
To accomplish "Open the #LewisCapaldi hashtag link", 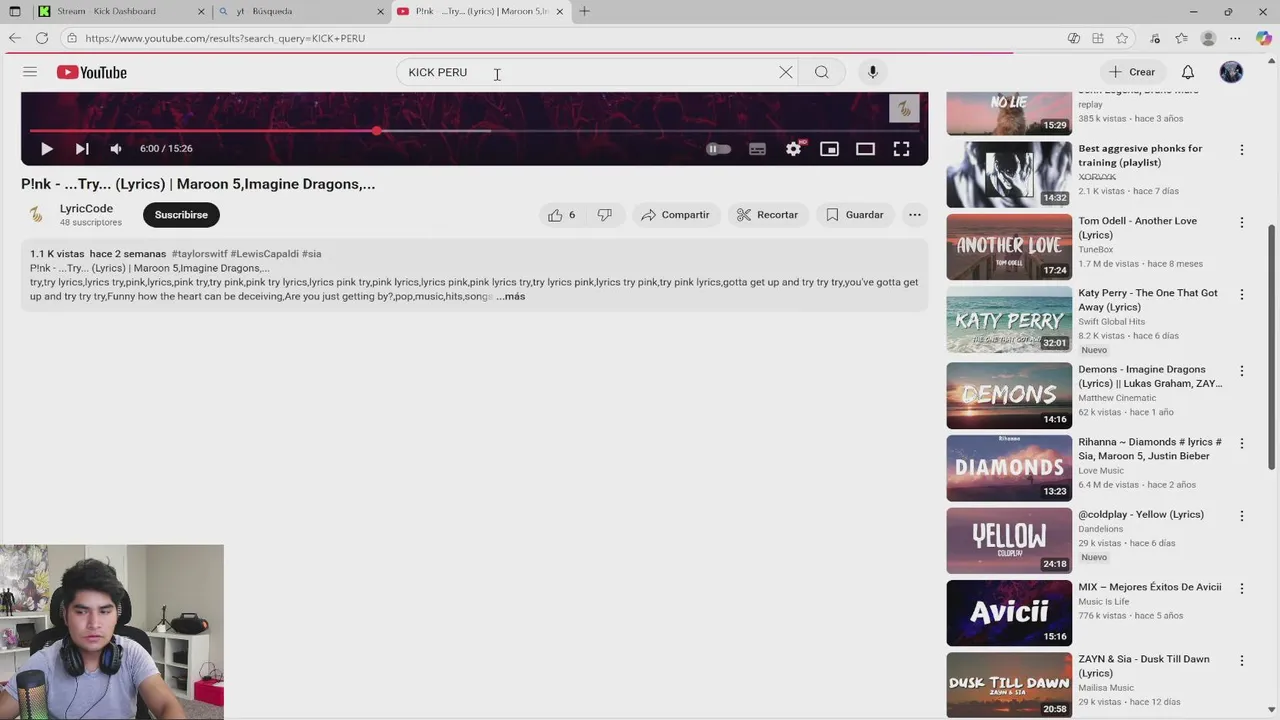I will point(264,254).
